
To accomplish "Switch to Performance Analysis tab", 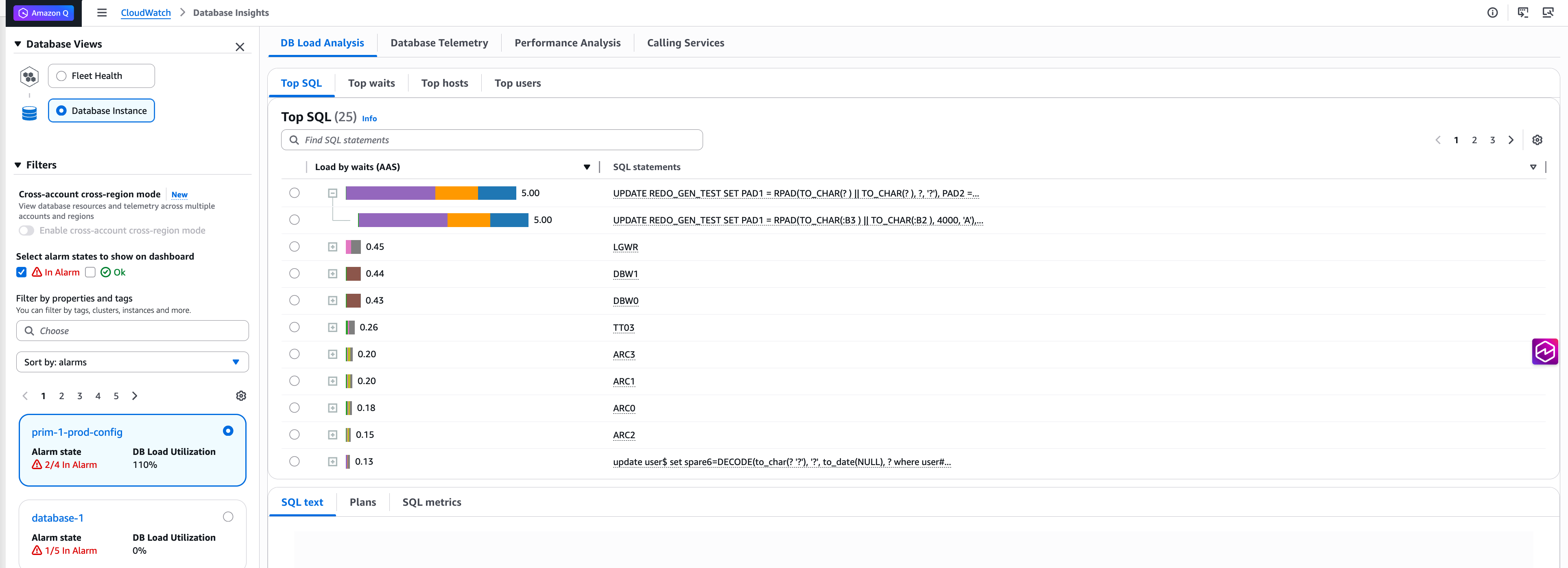I will point(567,43).
